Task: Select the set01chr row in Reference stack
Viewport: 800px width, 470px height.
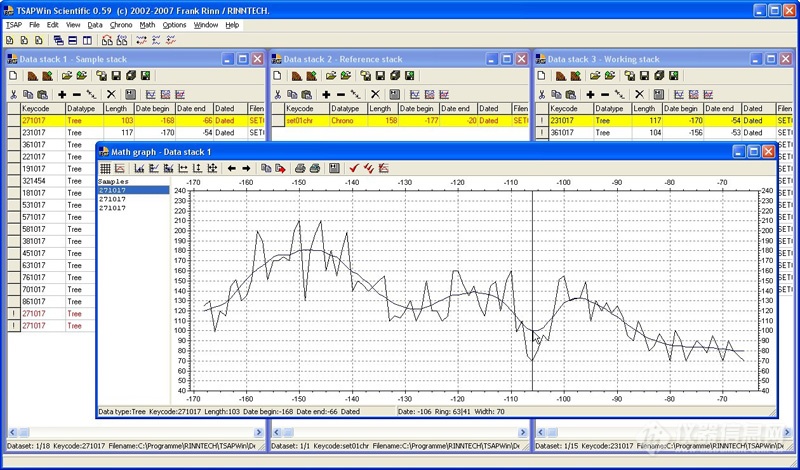Action: point(305,120)
